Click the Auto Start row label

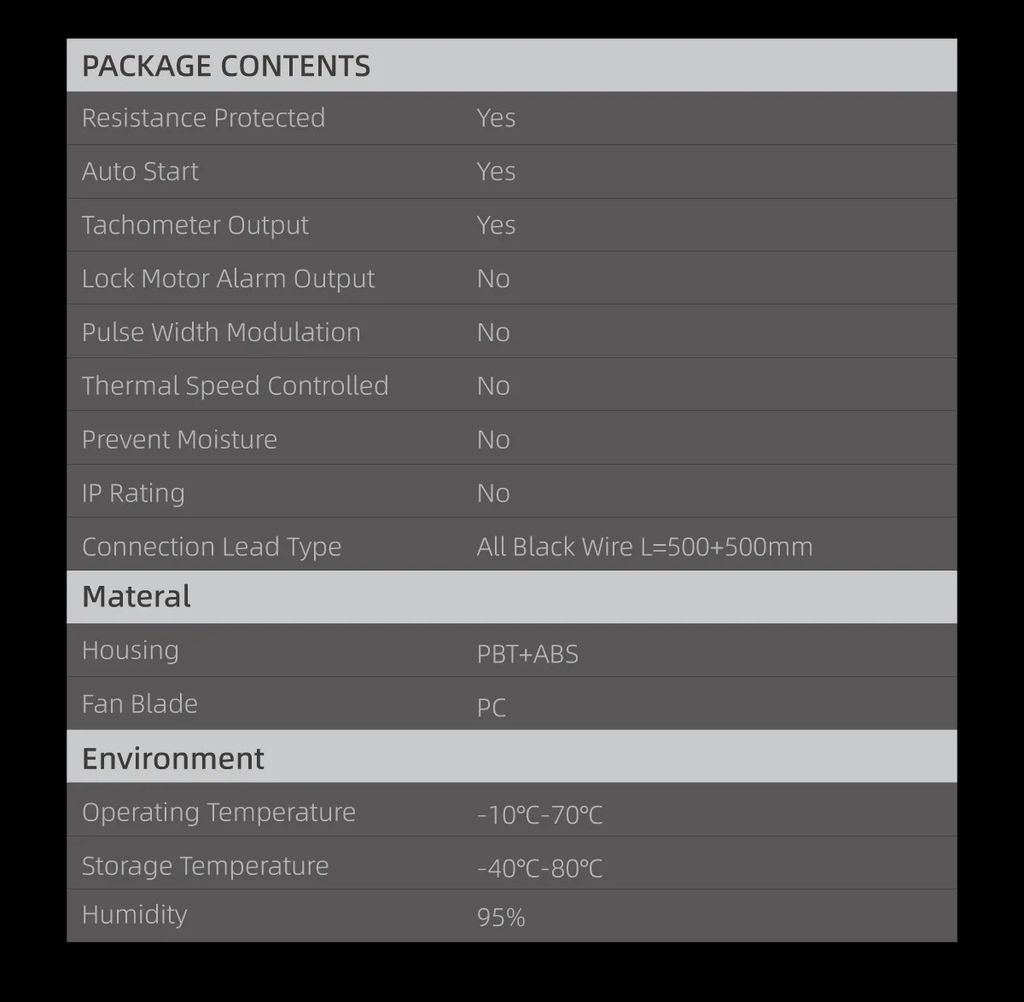[140, 172]
